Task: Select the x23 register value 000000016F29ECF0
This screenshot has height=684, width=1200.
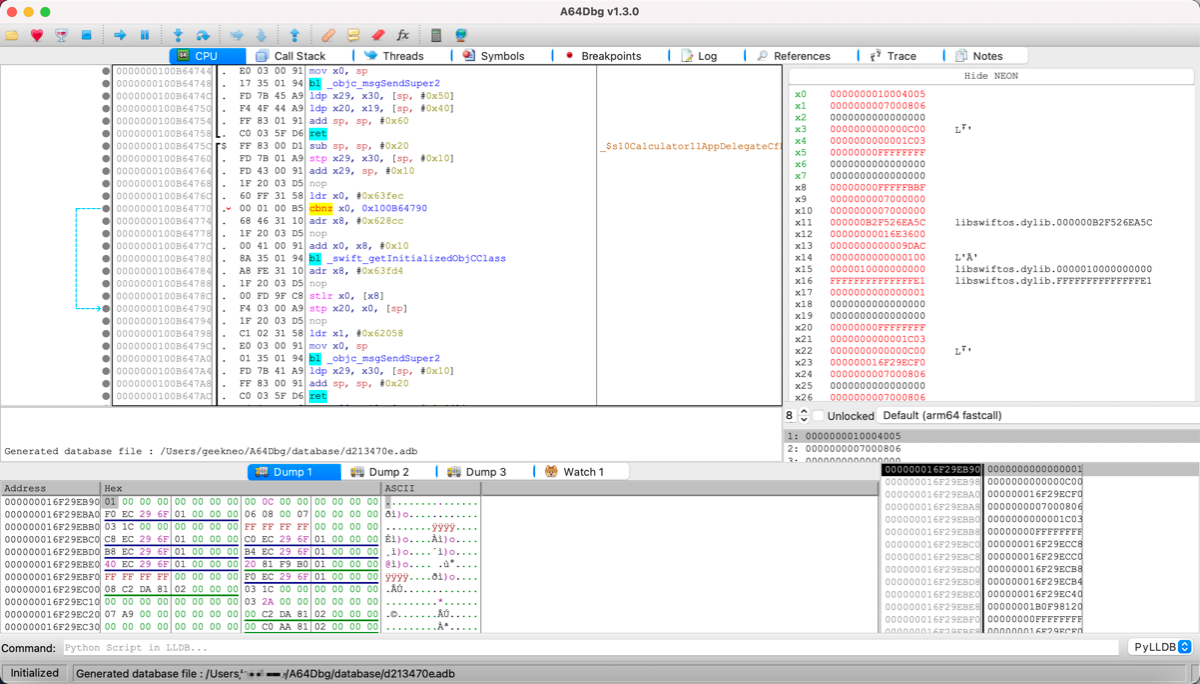Action: pos(879,362)
